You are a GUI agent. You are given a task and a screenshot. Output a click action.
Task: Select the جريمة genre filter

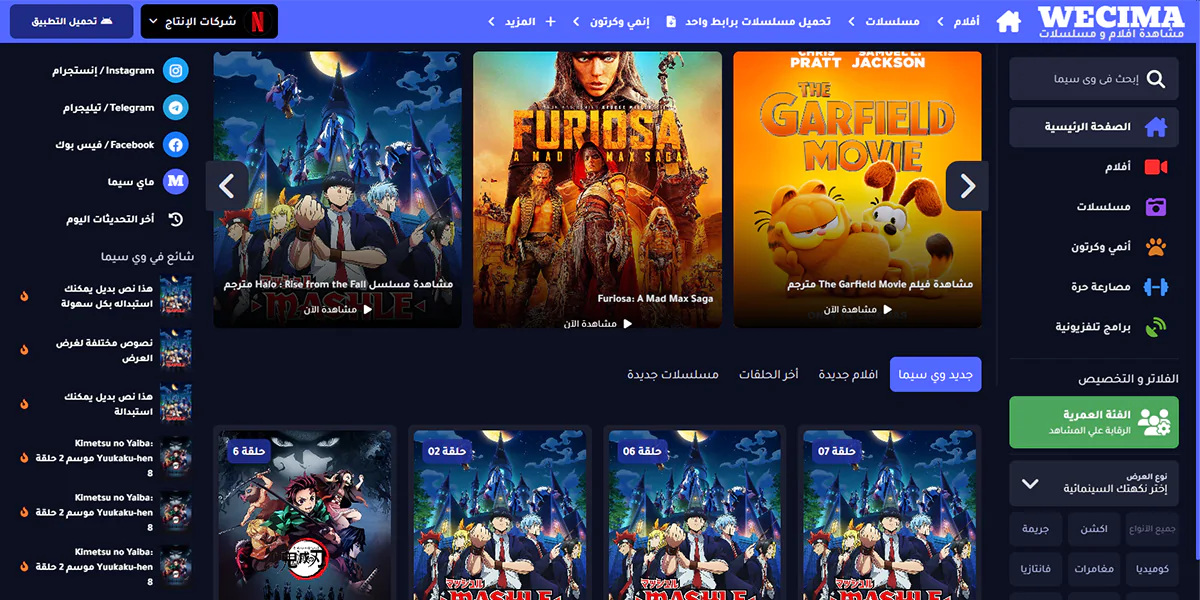tap(1035, 528)
